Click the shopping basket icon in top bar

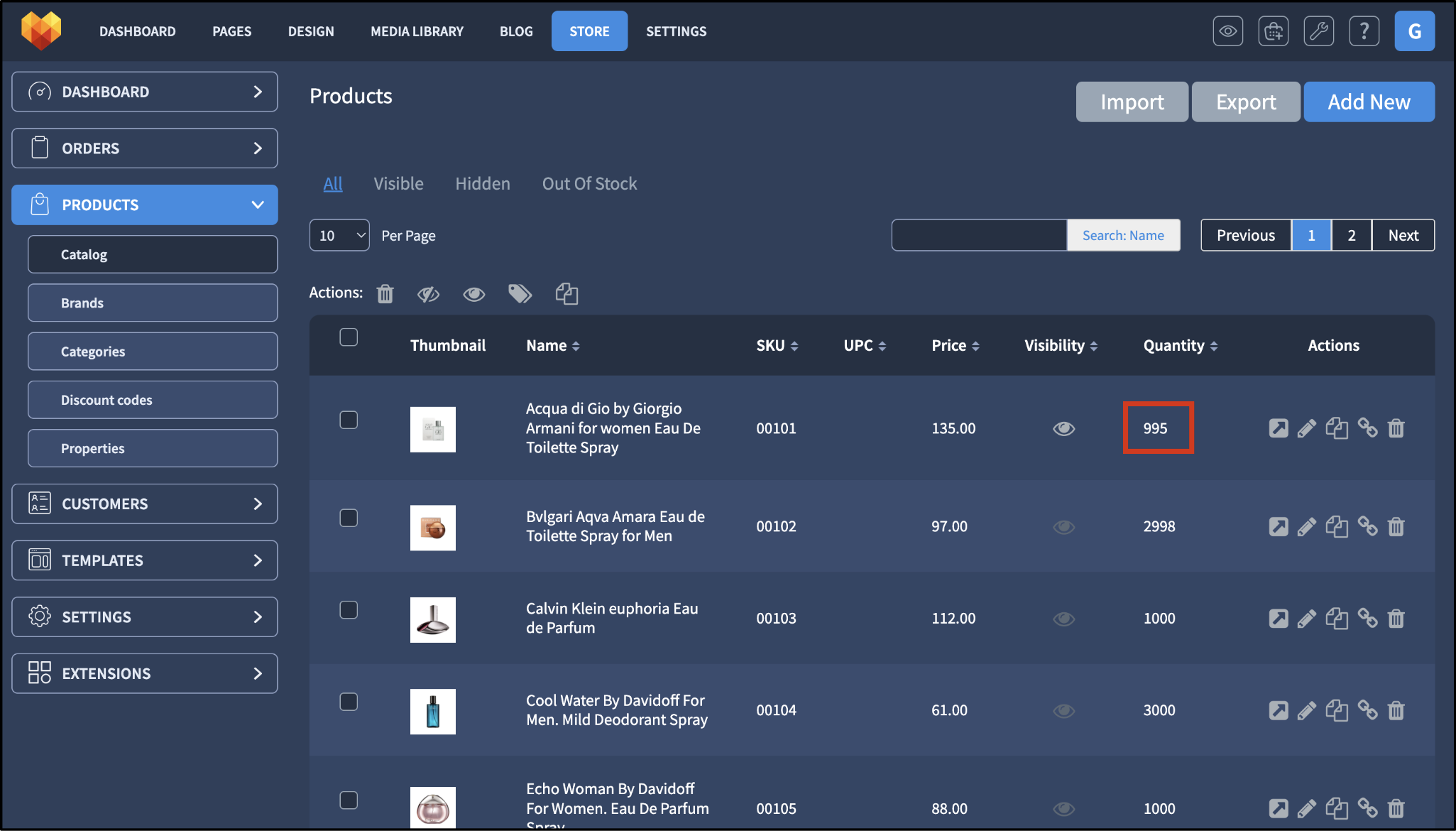1273,31
